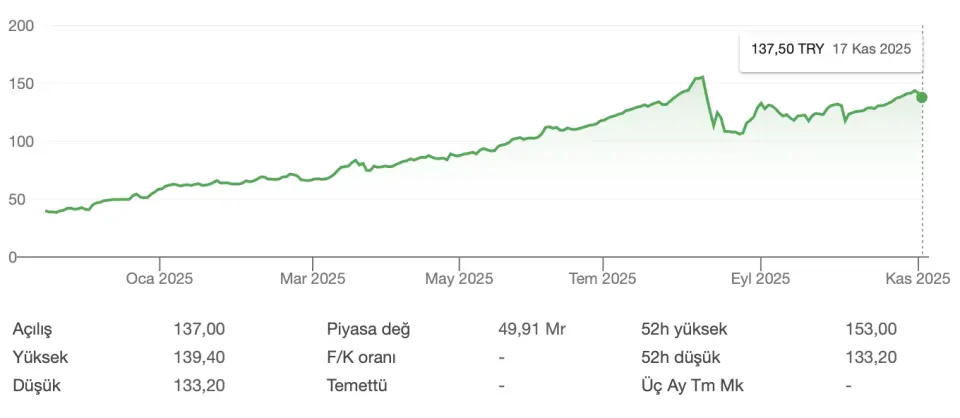This screenshot has width=960, height=418.
Task: Click the 52h düşük value 133,20
Action: pos(871,357)
